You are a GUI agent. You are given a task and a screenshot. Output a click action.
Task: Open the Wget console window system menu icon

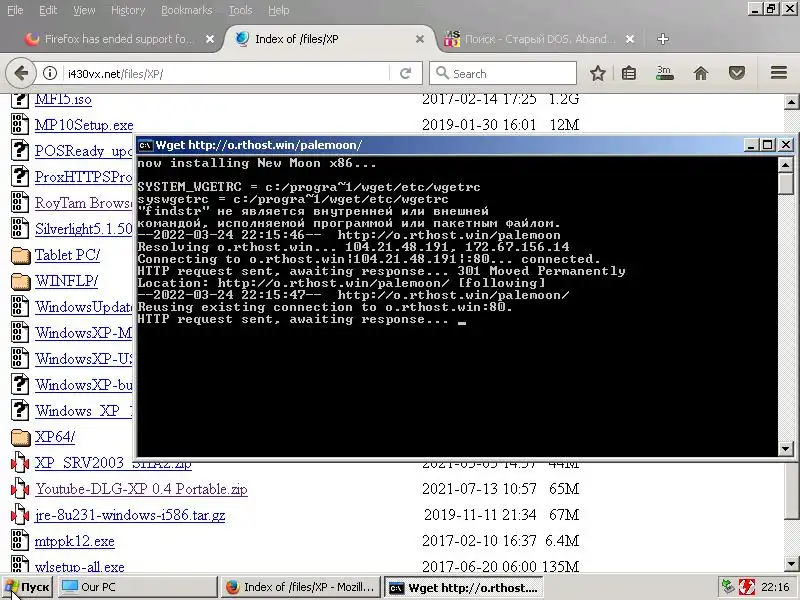click(x=145, y=145)
